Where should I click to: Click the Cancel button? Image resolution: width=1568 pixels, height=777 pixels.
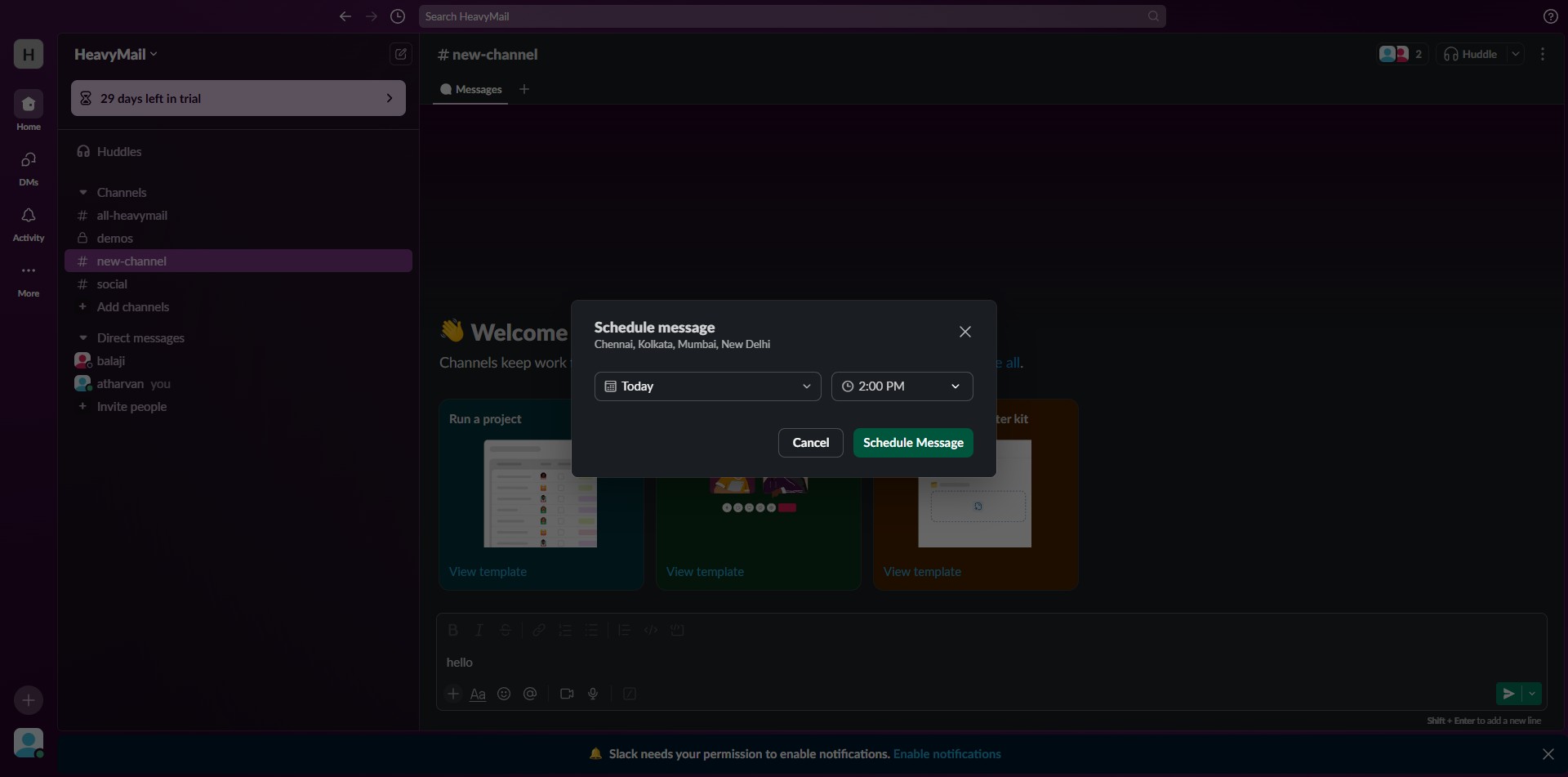(x=810, y=443)
